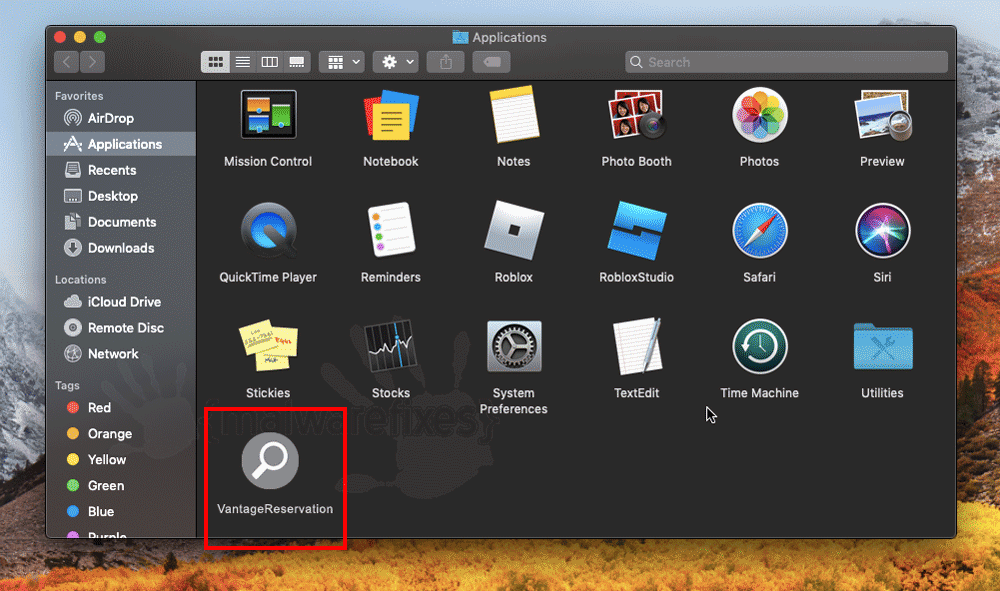Select the Time Machine icon
This screenshot has height=591, width=1000.
pyautogui.click(x=760, y=346)
